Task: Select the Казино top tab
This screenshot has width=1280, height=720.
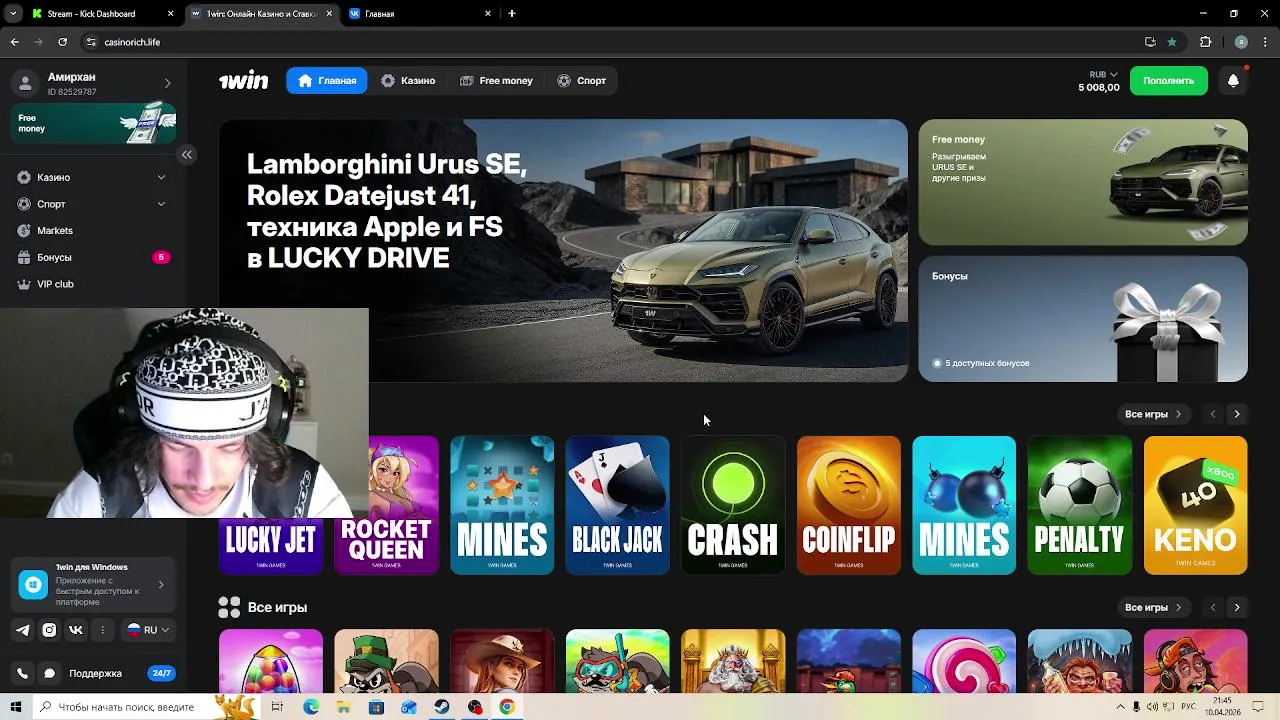Action: click(408, 81)
